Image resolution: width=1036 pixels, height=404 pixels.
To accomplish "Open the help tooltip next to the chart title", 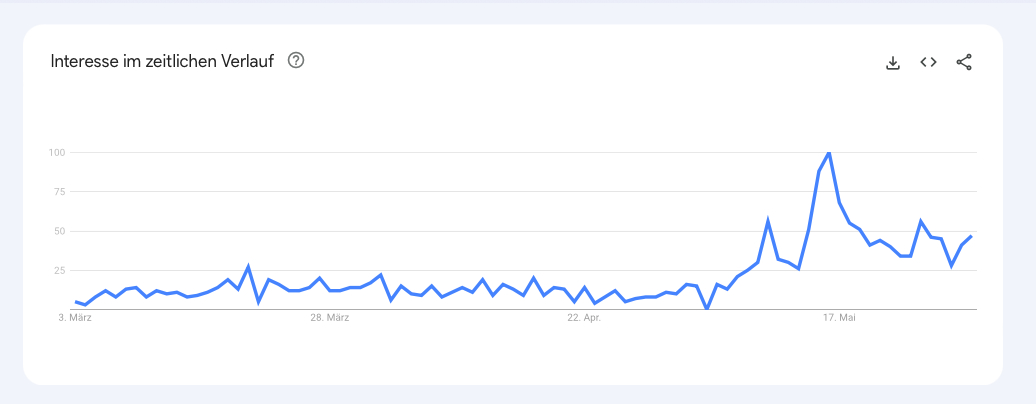I will click(296, 61).
